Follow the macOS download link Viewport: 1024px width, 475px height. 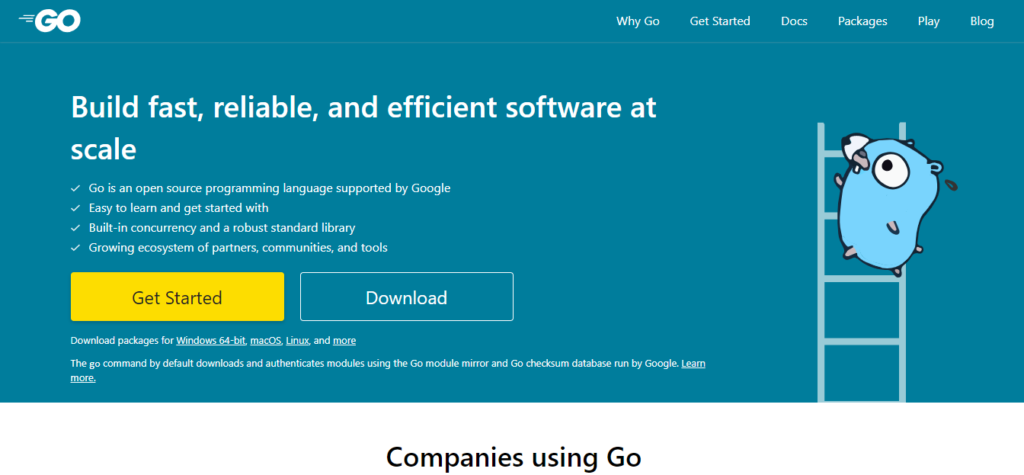click(264, 340)
